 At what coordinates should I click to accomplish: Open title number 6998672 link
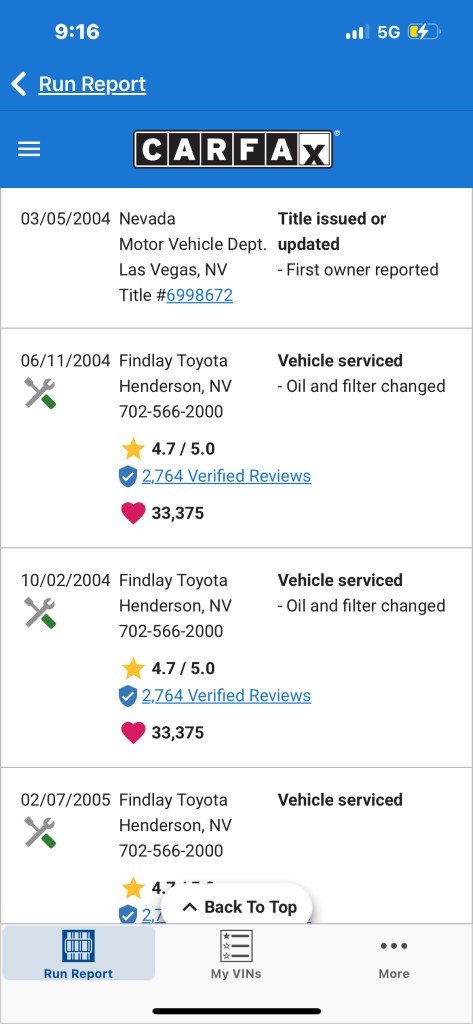[199, 295]
